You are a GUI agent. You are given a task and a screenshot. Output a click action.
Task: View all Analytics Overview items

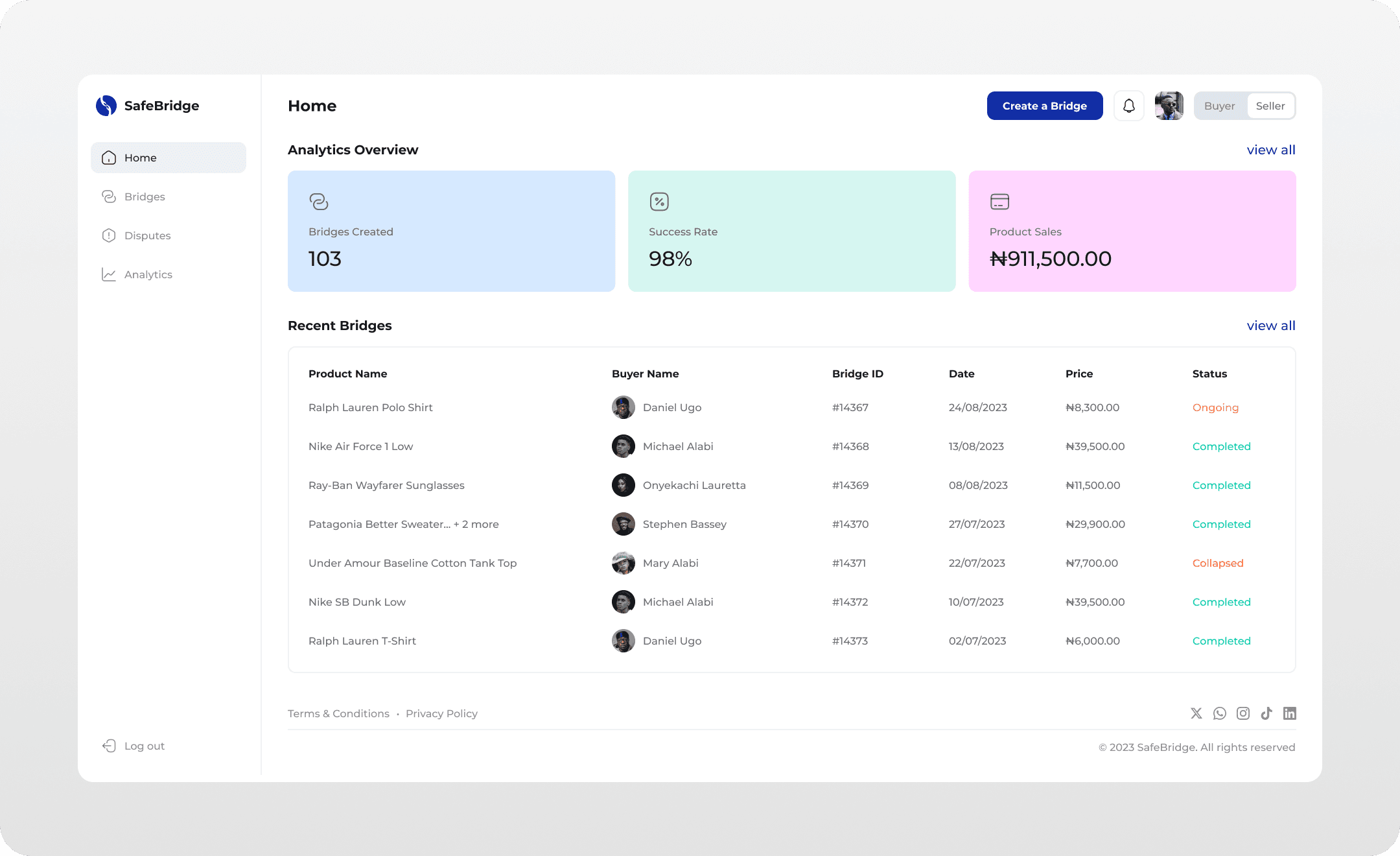tap(1270, 150)
